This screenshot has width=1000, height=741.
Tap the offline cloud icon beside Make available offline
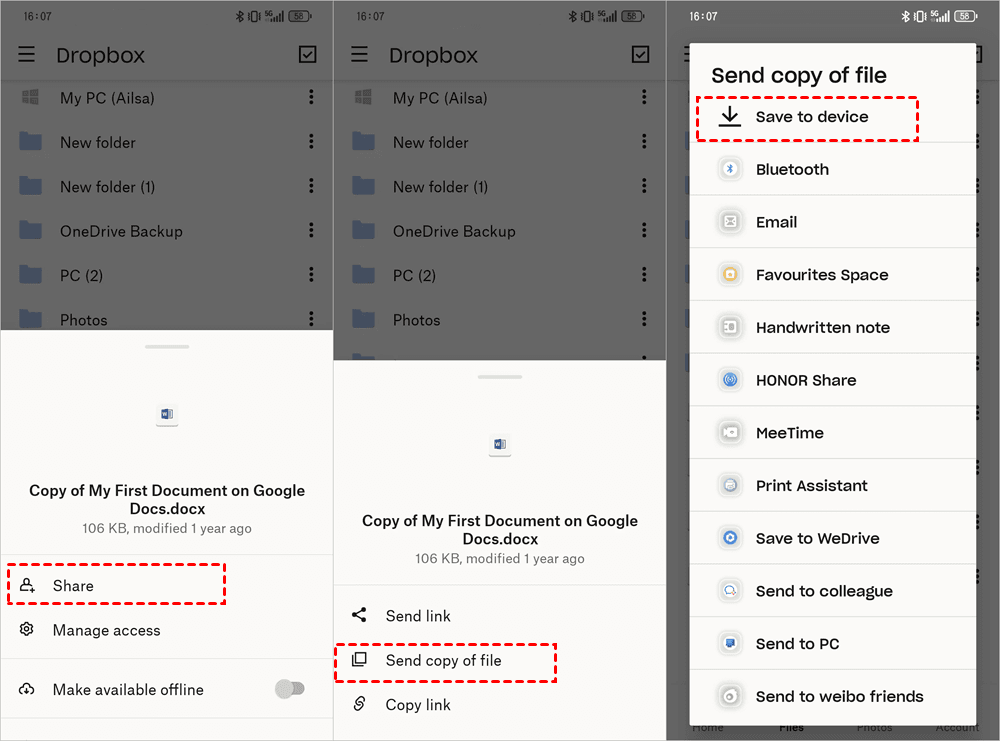(27, 689)
